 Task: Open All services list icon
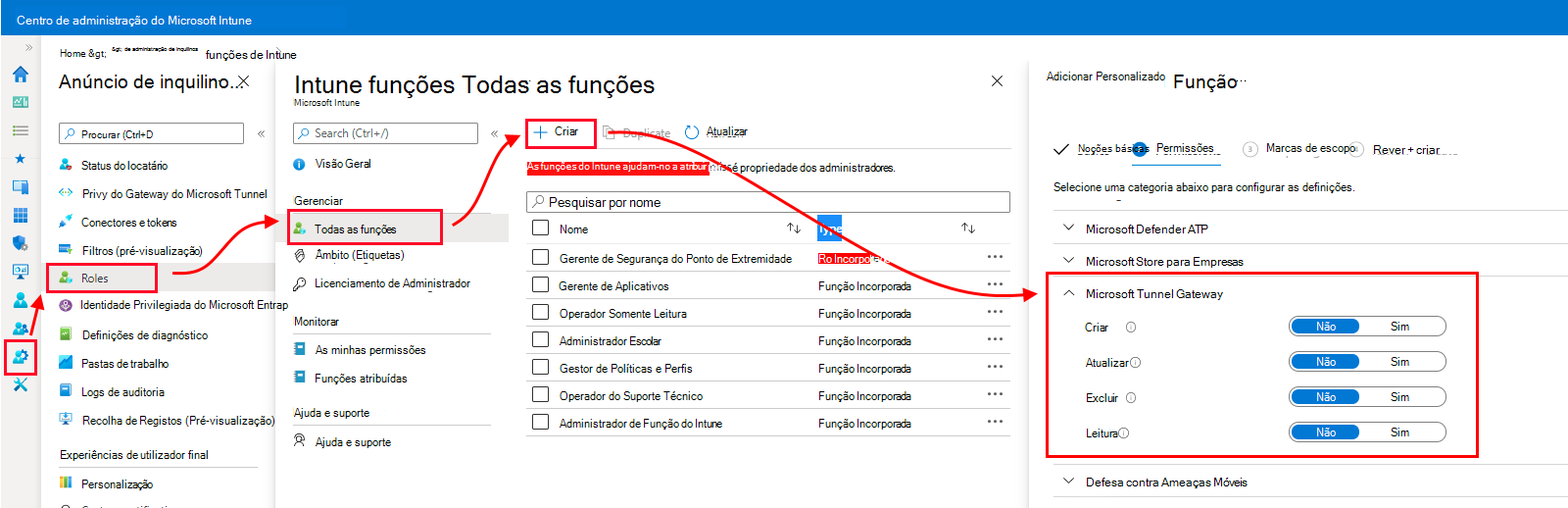tap(20, 130)
